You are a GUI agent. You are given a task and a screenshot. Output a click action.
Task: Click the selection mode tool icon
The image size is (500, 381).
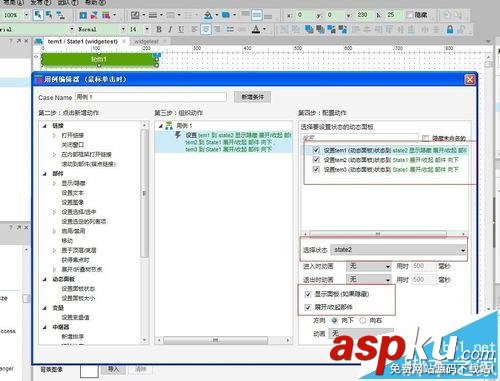point(38,15)
